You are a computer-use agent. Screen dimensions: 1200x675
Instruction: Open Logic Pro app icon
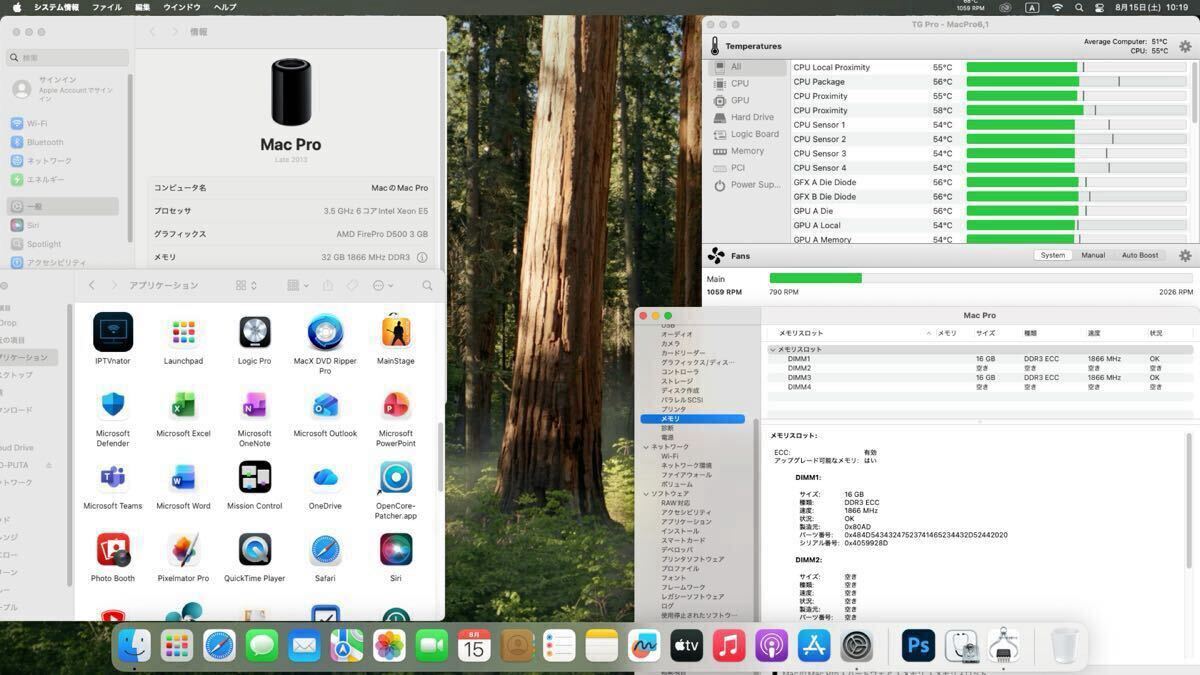(254, 332)
